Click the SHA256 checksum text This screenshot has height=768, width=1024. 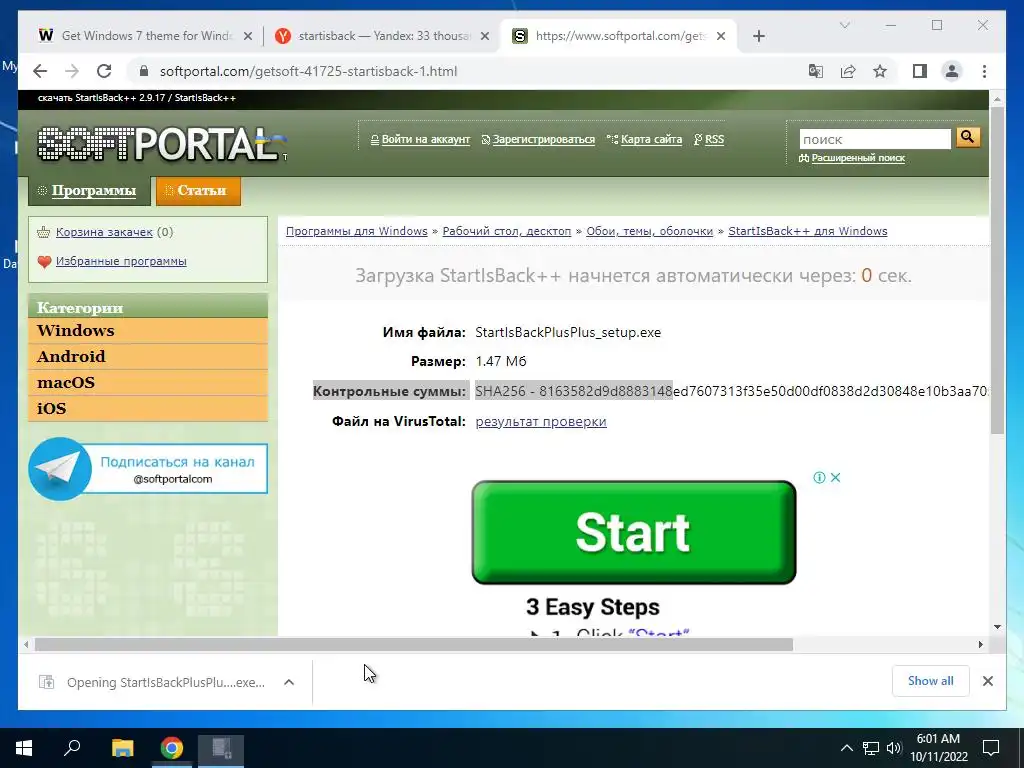(731, 391)
